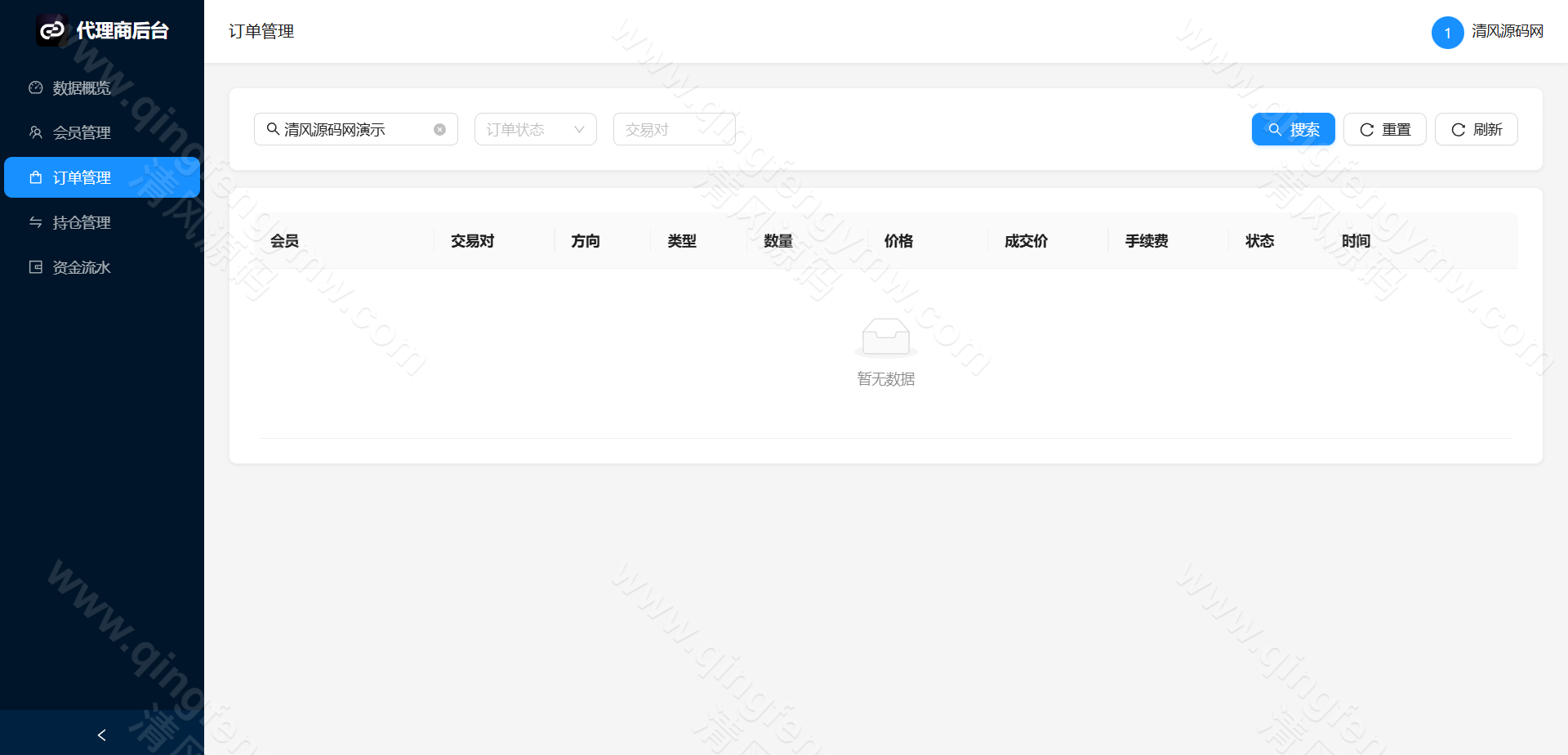
Task: Clear the search field with the x icon
Action: [439, 128]
